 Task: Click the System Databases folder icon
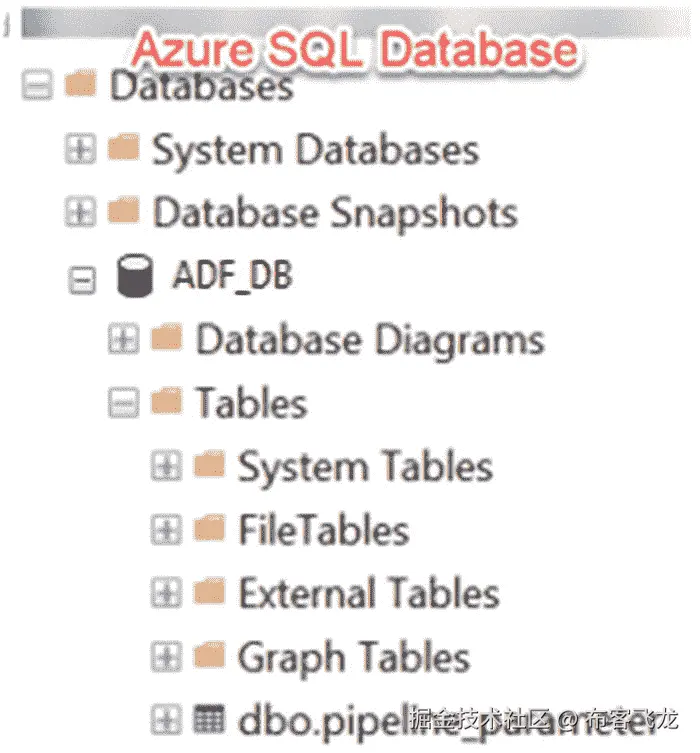click(122, 149)
